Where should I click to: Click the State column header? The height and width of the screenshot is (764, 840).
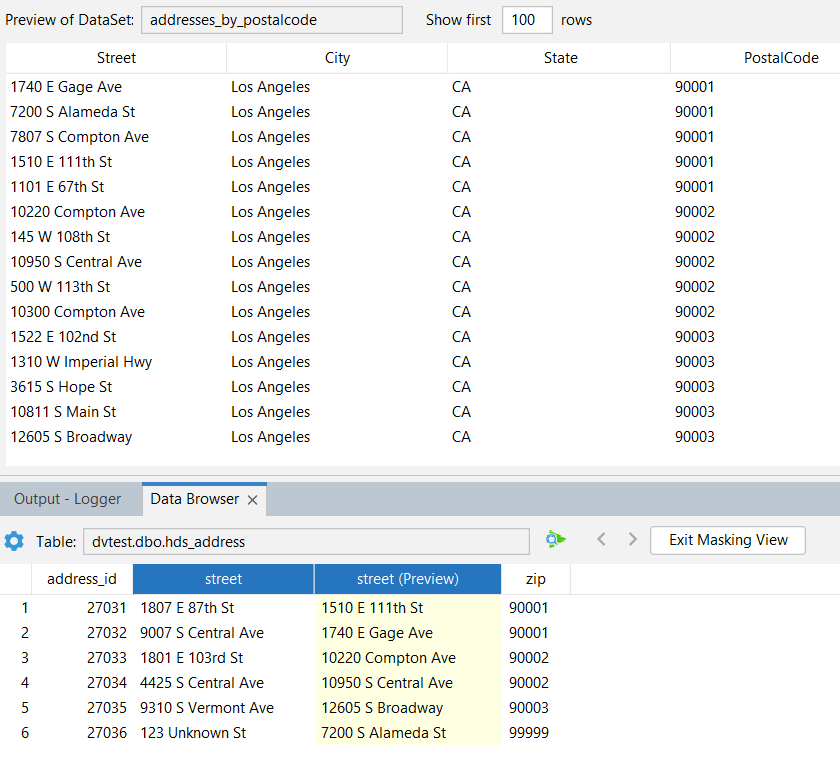(560, 58)
